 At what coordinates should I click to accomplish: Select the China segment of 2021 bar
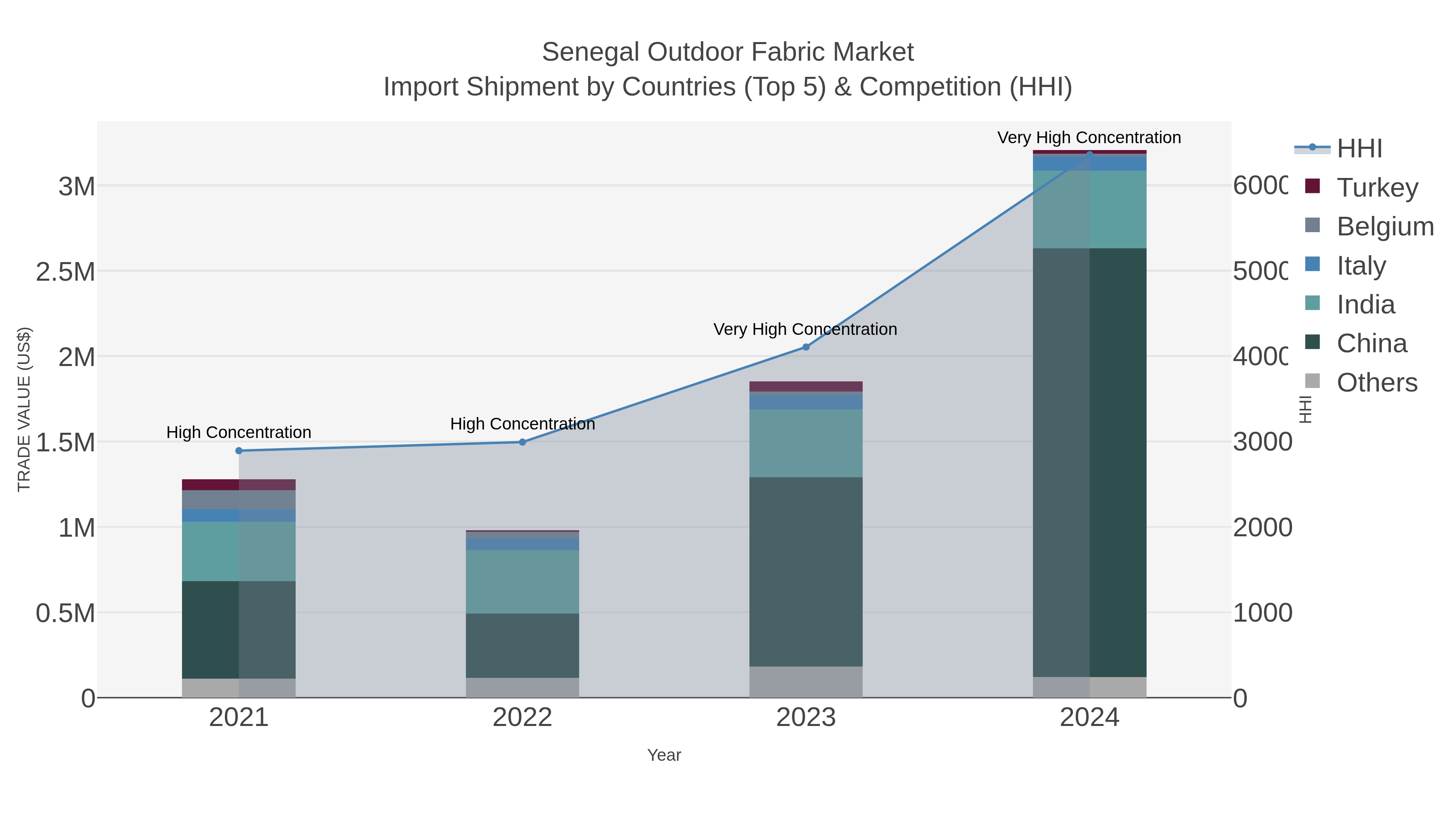click(x=239, y=630)
